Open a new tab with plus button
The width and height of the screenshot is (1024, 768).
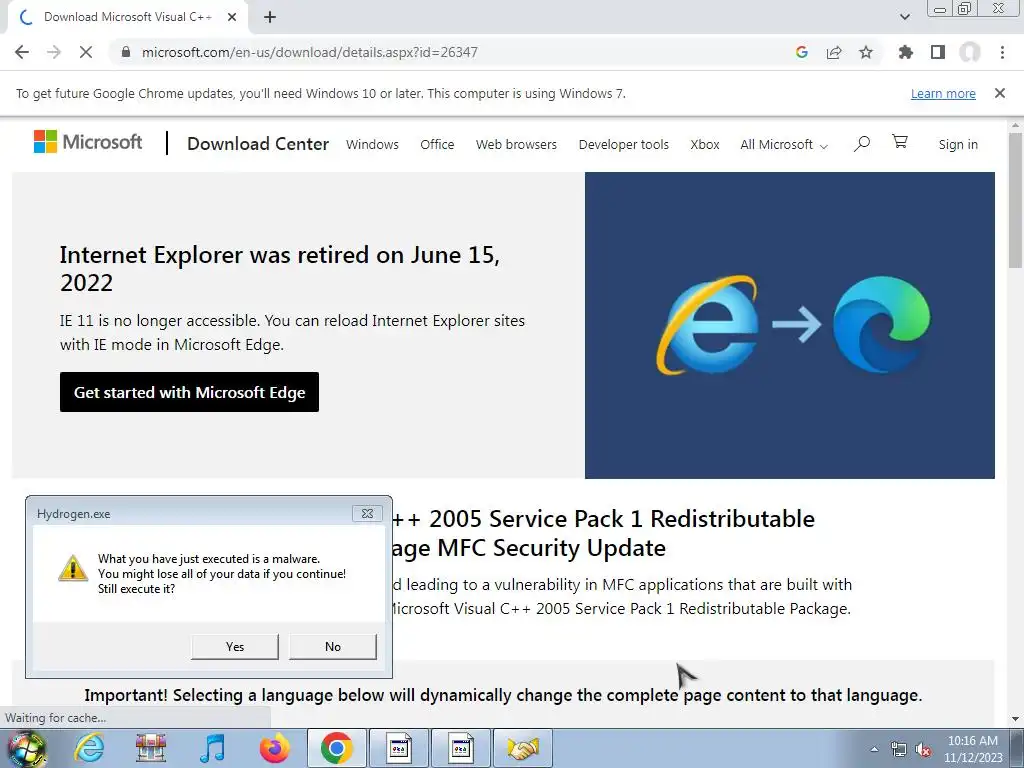pos(270,17)
